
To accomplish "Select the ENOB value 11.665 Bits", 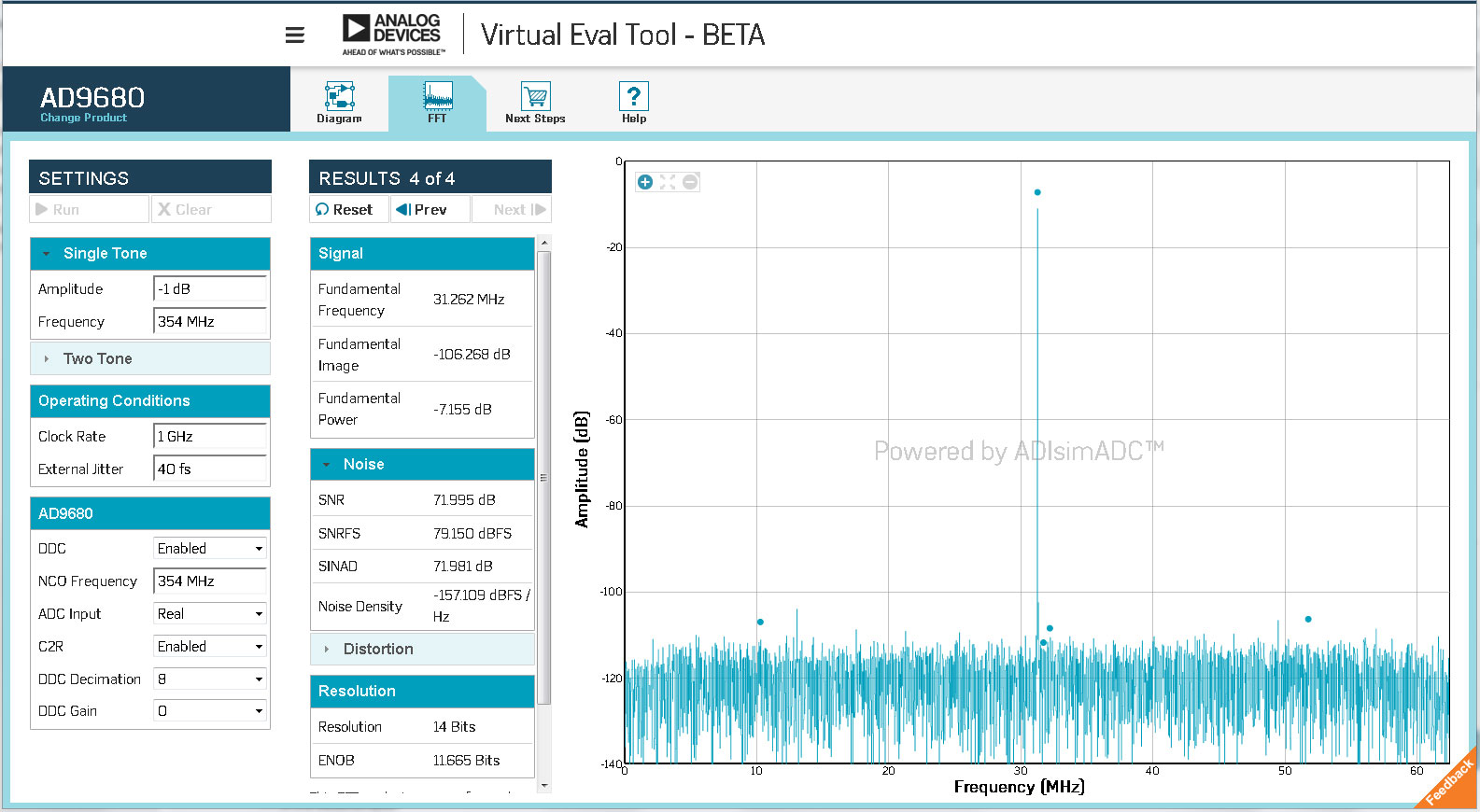I will click(466, 761).
